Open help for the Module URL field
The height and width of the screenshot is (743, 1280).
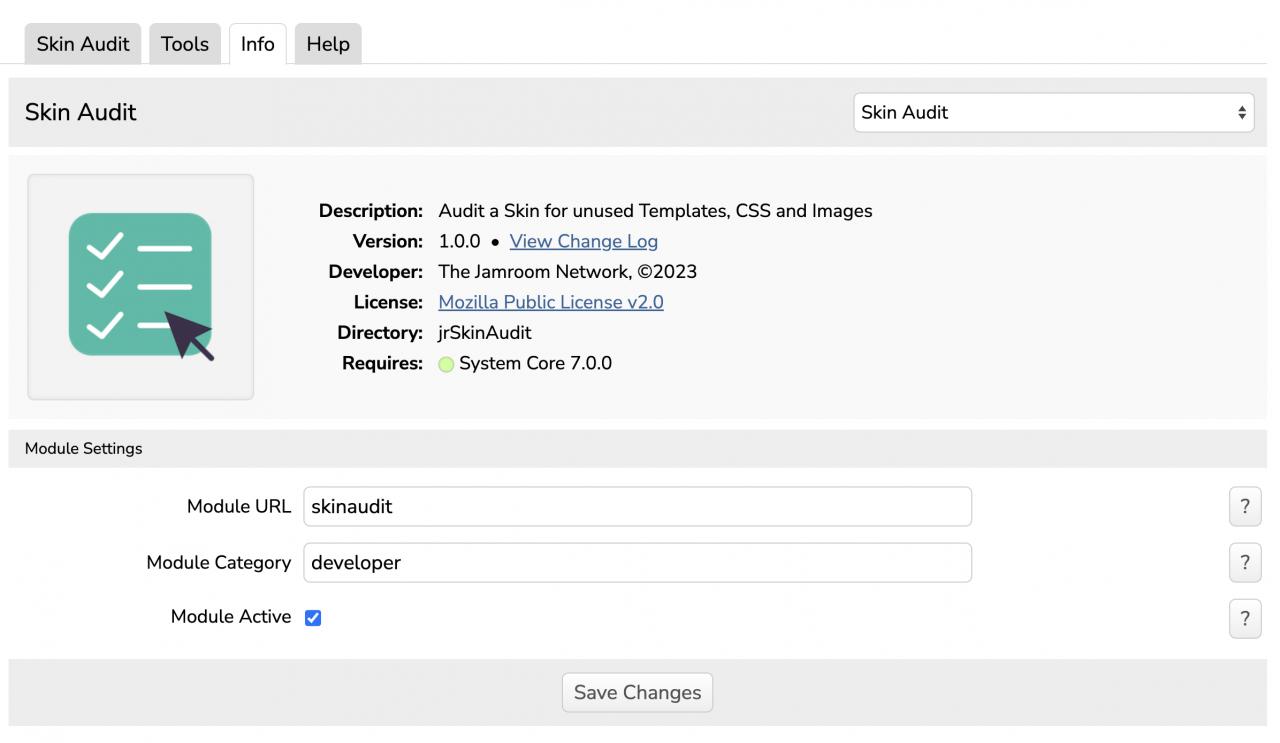click(1244, 506)
